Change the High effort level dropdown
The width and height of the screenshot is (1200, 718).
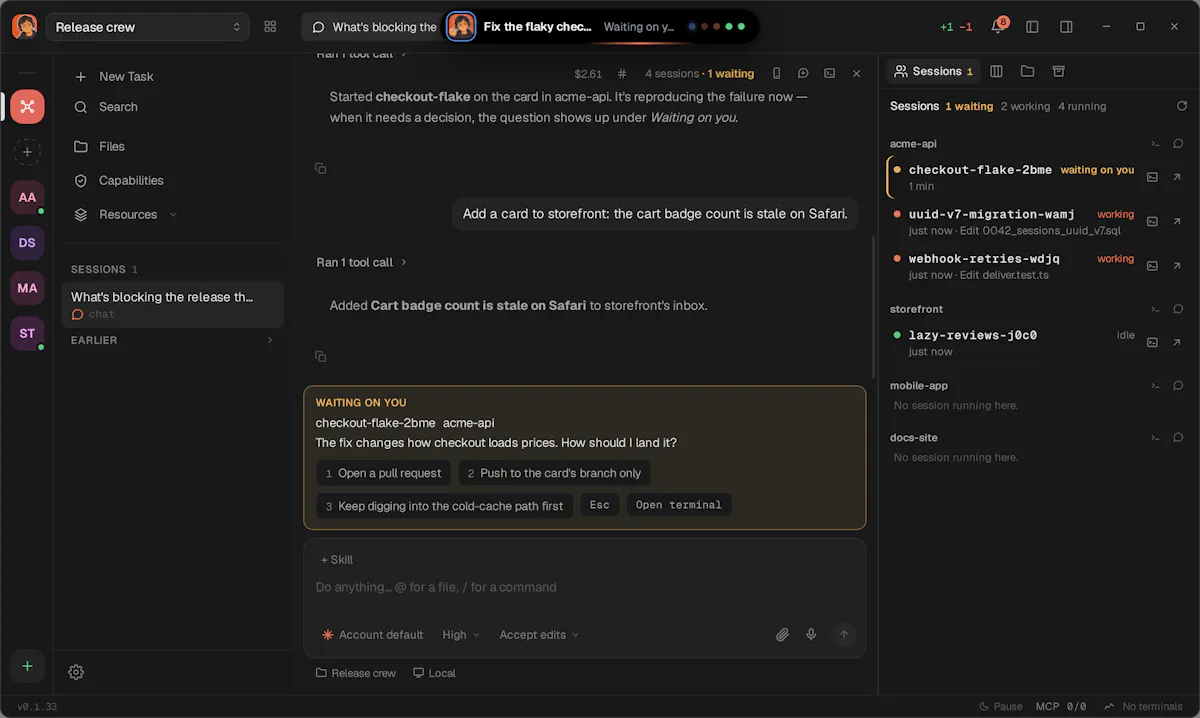tap(461, 635)
